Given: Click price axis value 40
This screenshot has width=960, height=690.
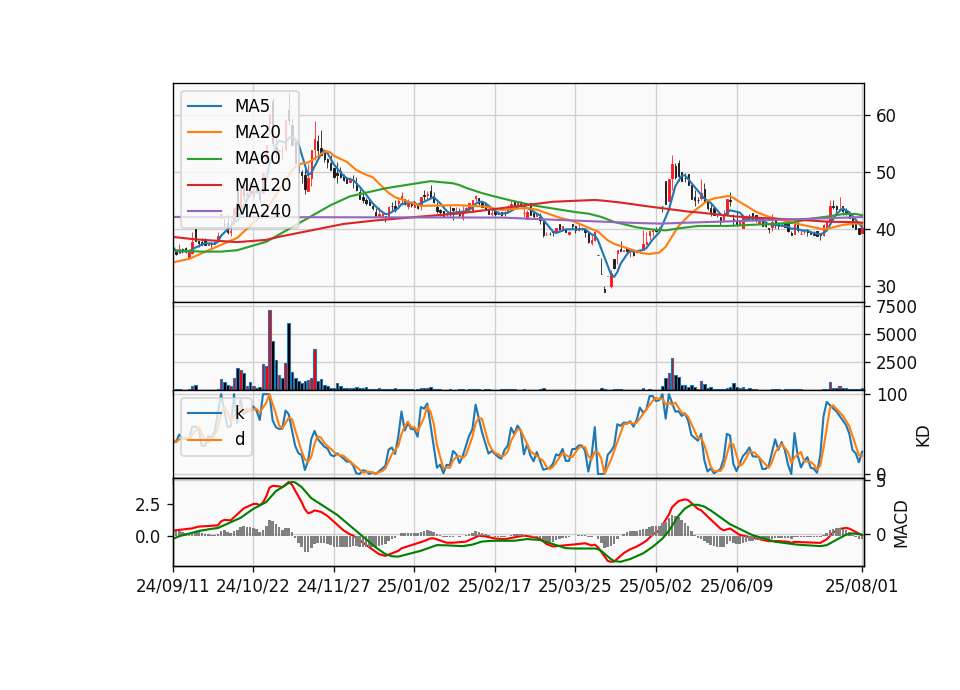Looking at the screenshot, I should point(885,230).
